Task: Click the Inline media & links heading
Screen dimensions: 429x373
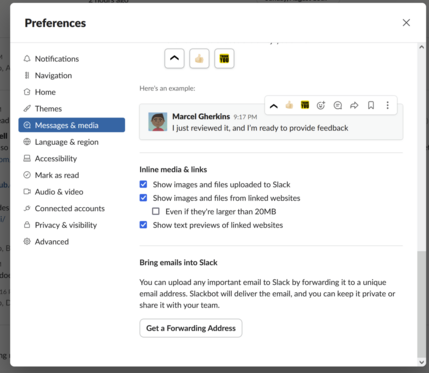Action: pyautogui.click(x=173, y=169)
